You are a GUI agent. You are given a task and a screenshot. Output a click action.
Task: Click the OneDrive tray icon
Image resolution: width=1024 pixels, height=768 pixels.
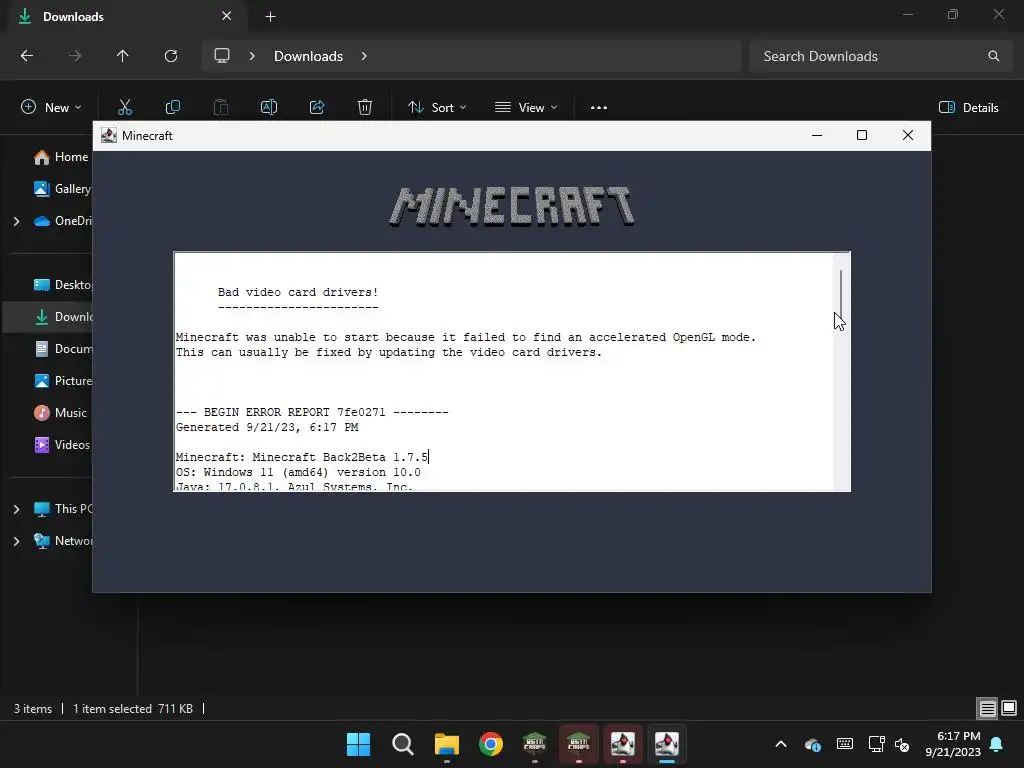813,744
